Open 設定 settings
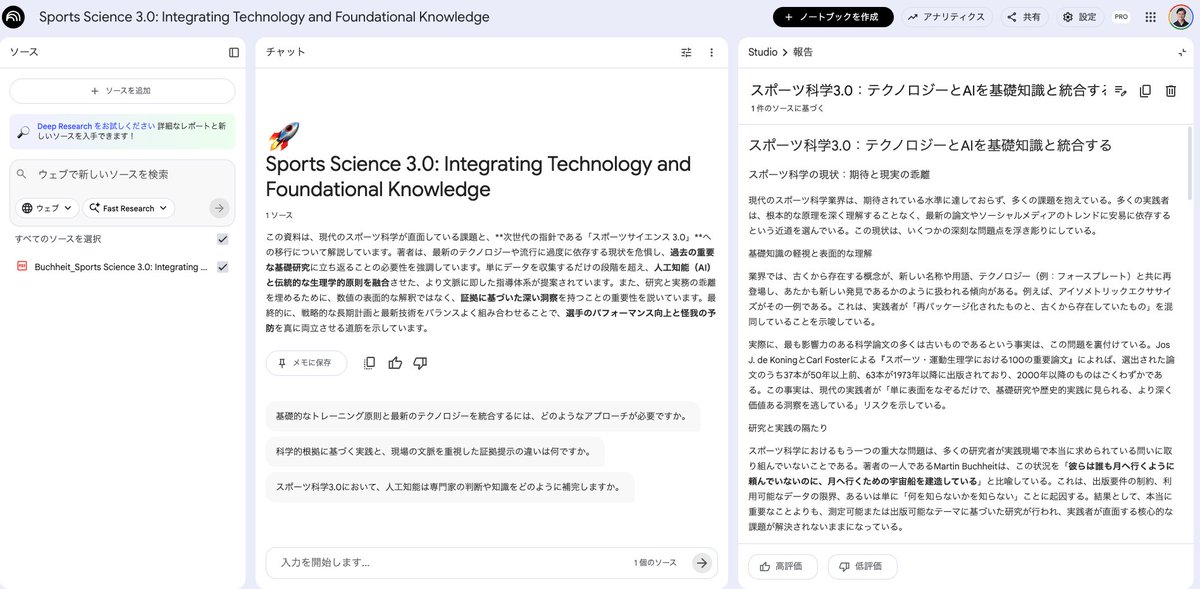Viewport: 1200px width, 589px height. [x=1079, y=17]
